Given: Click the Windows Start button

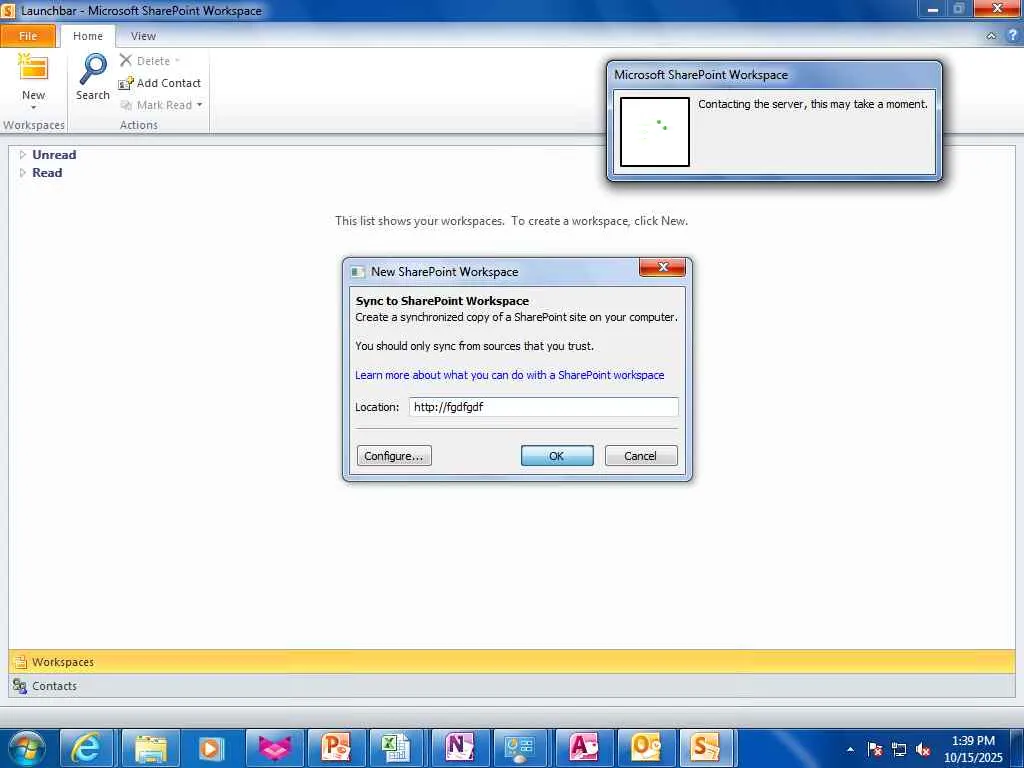Looking at the screenshot, I should click(x=27, y=748).
